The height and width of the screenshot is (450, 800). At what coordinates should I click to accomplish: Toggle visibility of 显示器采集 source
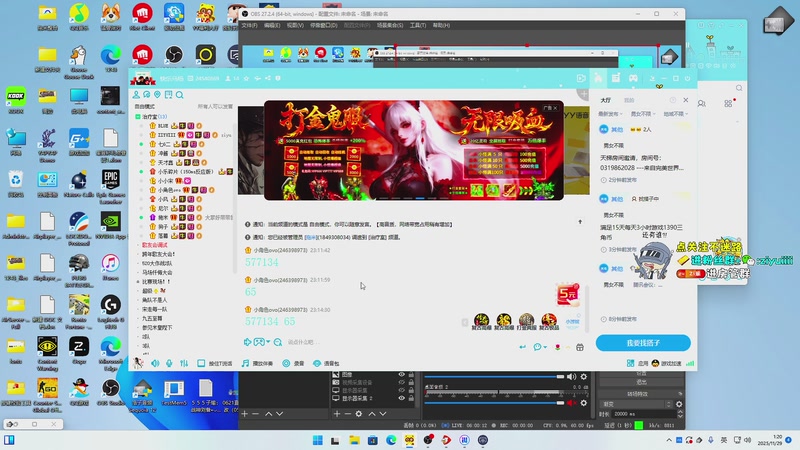[x=402, y=390]
